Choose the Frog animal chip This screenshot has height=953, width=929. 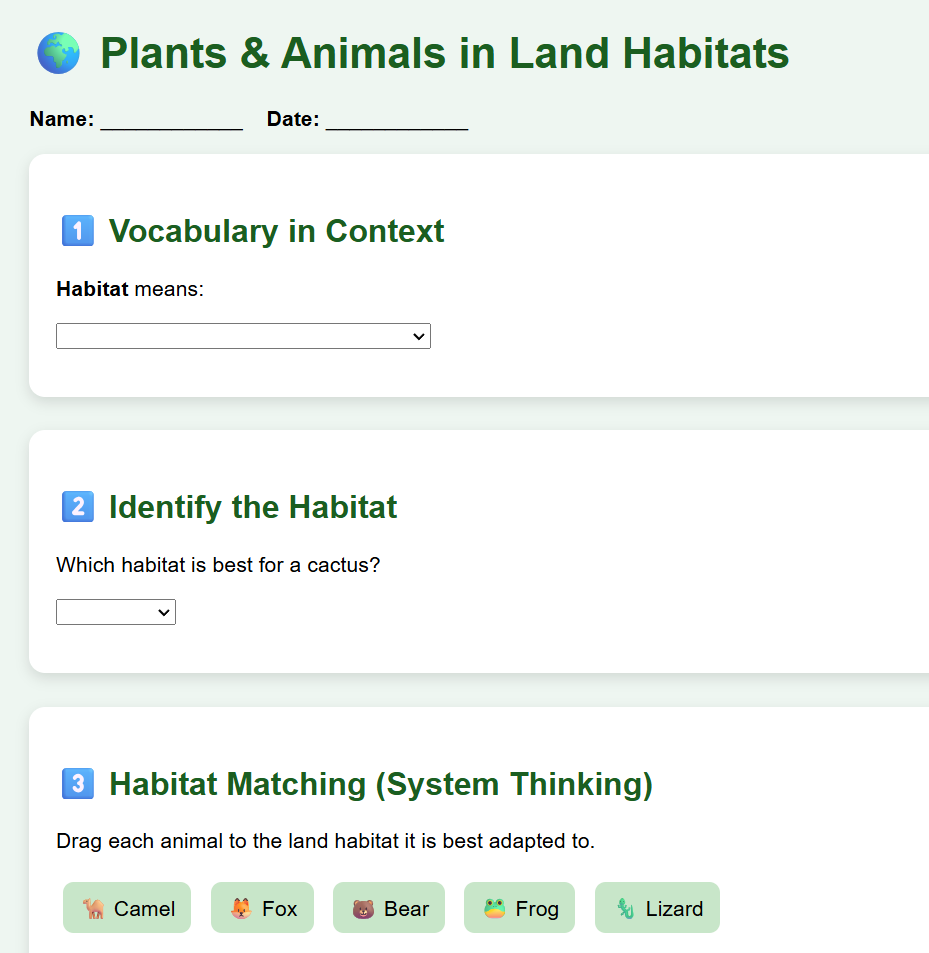(520, 908)
